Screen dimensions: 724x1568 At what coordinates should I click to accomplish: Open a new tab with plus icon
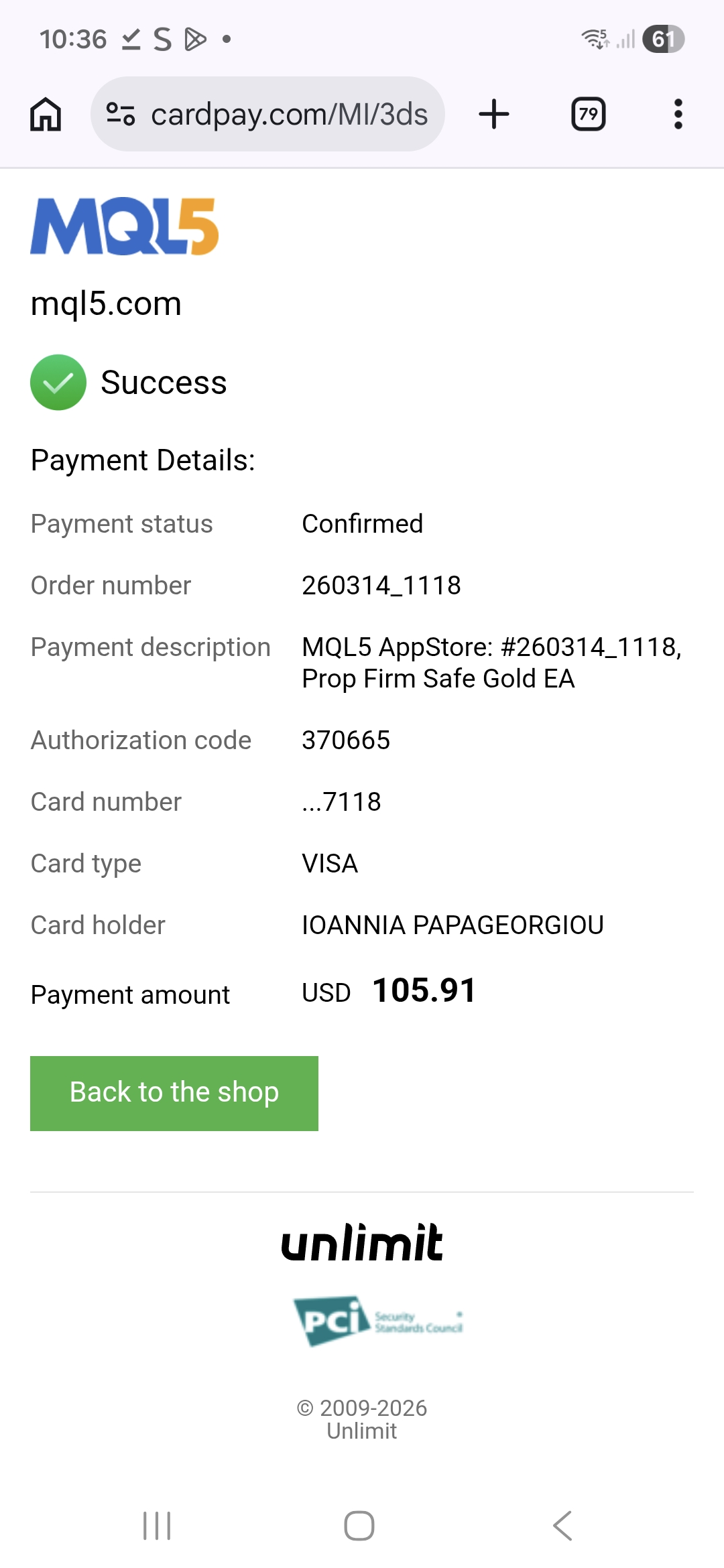point(494,114)
